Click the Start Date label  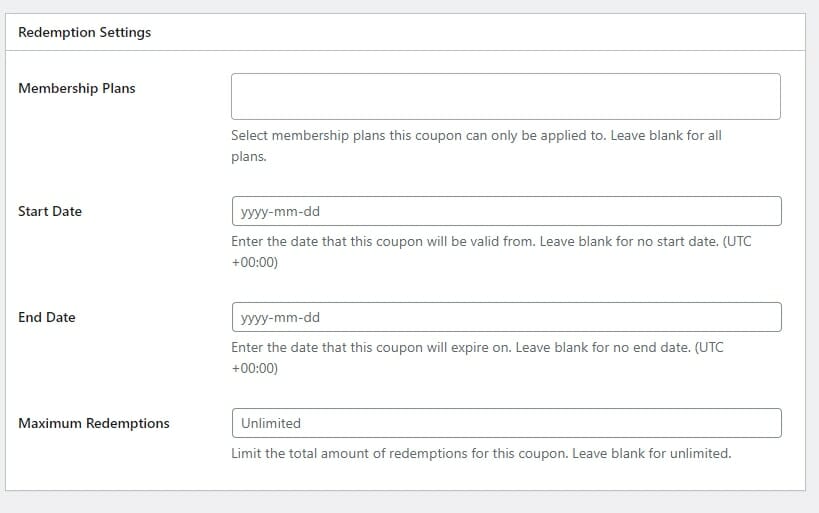50,212
